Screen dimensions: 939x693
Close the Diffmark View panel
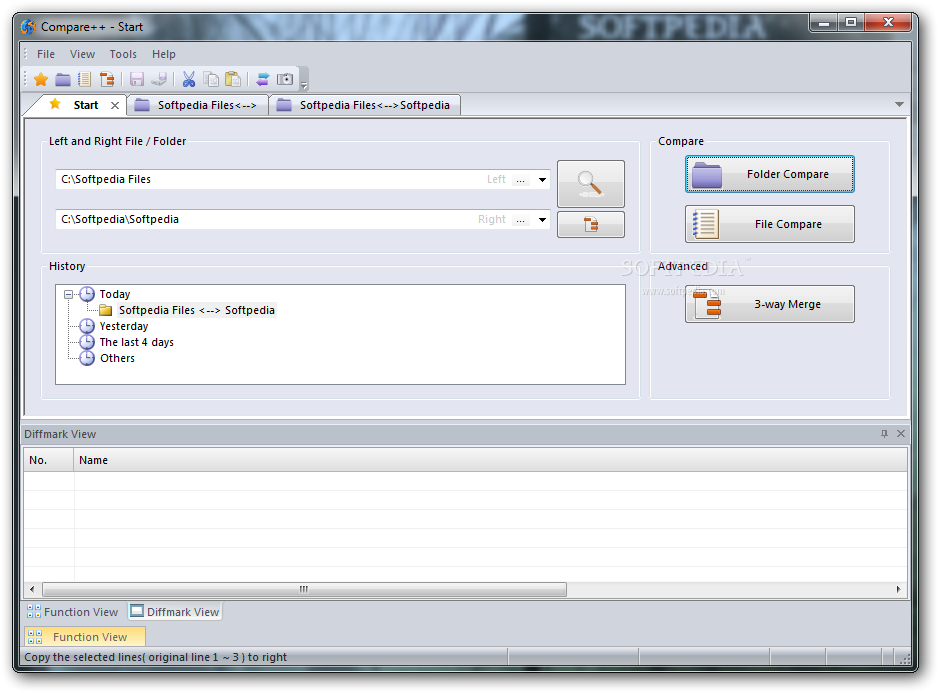coord(901,434)
